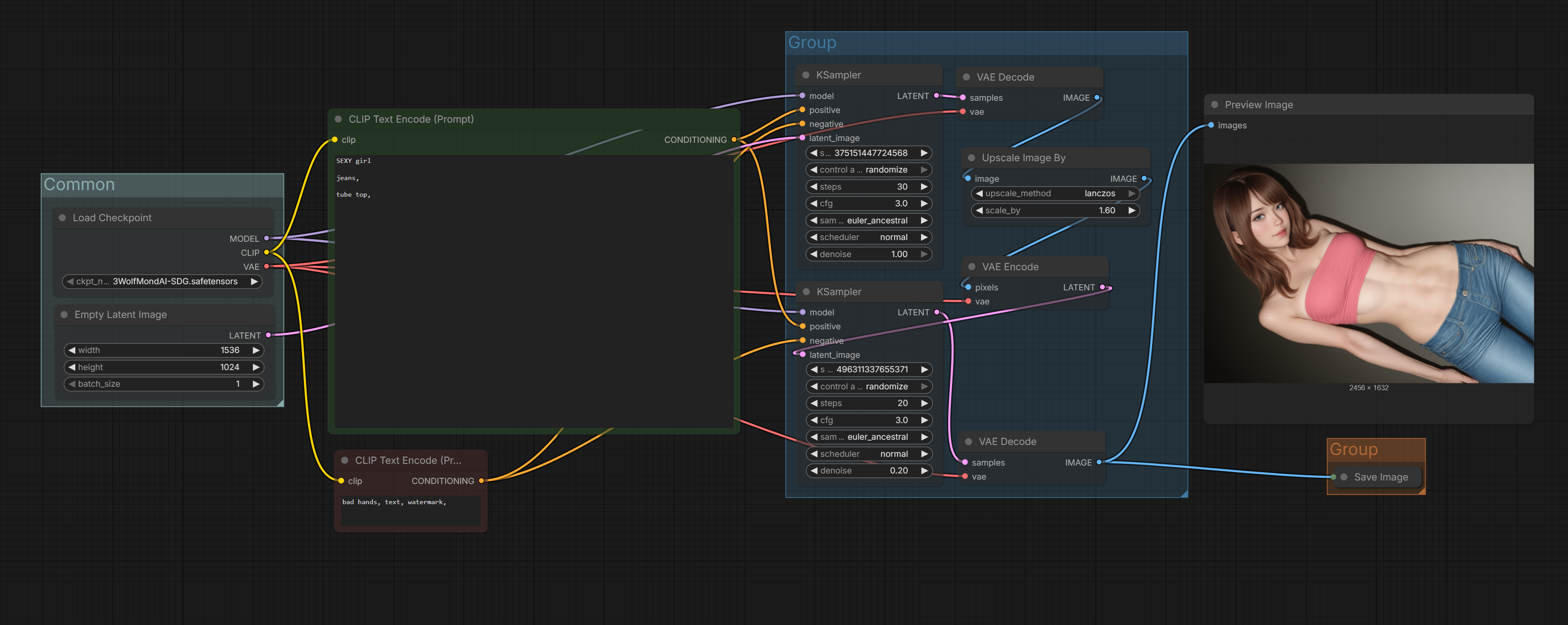Image resolution: width=1568 pixels, height=625 pixels.
Task: Toggle collapse dot on Upscale Image By node
Action: [971, 158]
